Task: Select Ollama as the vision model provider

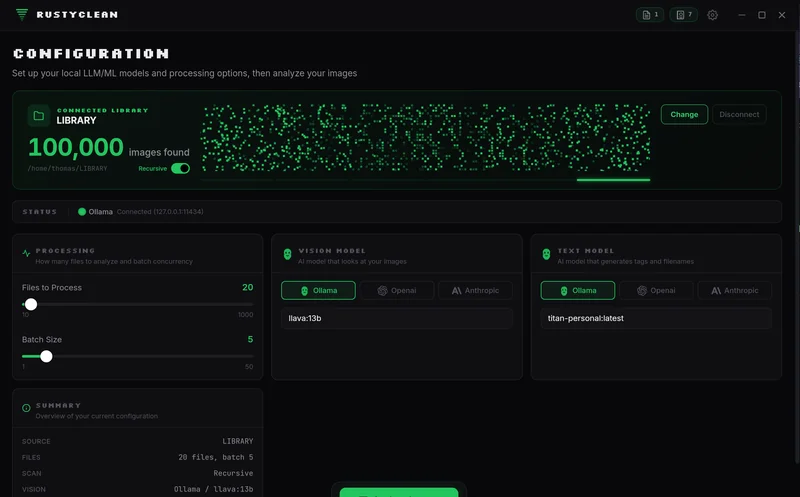Action: pos(317,291)
